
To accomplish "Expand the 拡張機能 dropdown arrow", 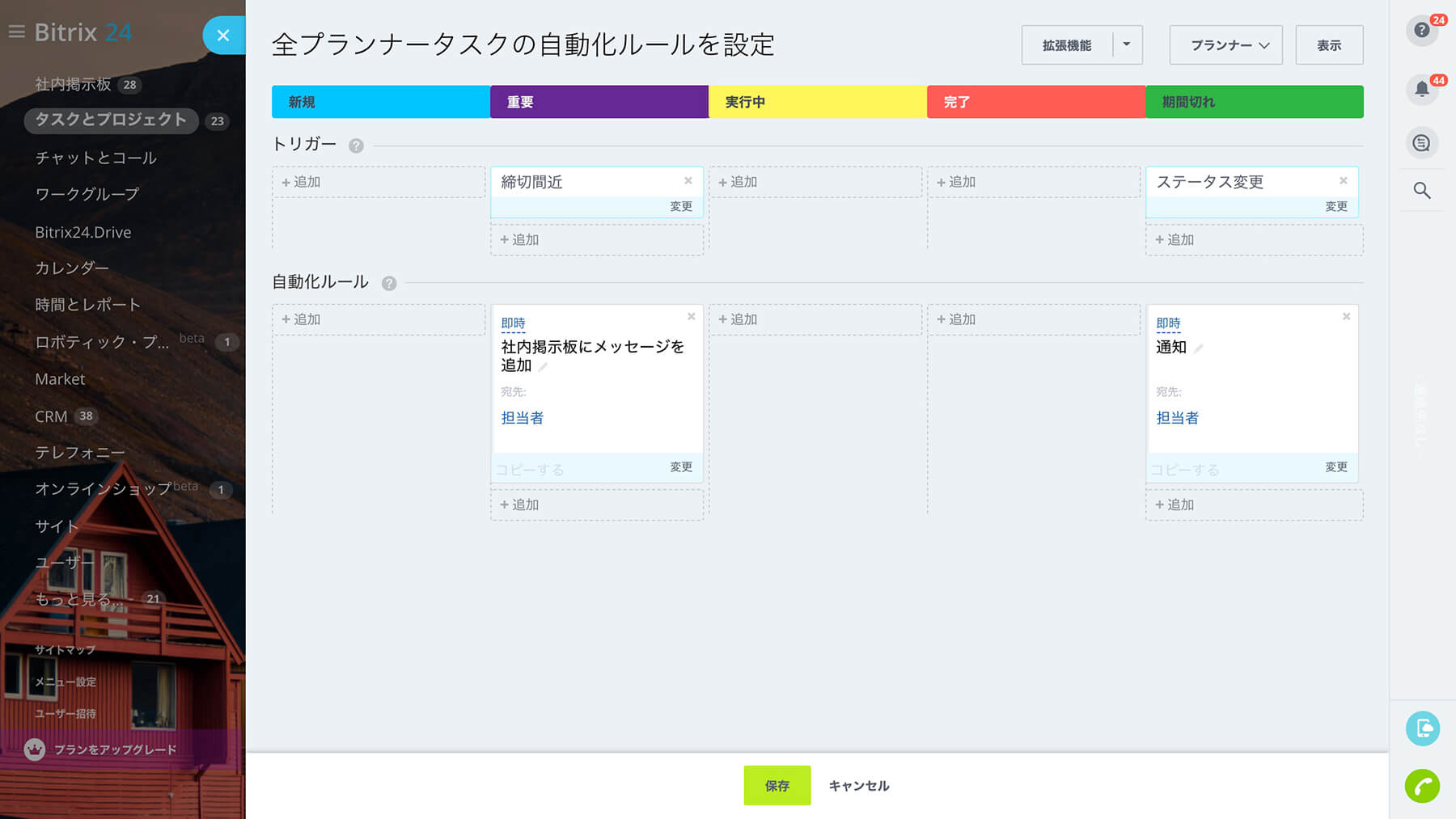I will [x=1127, y=45].
